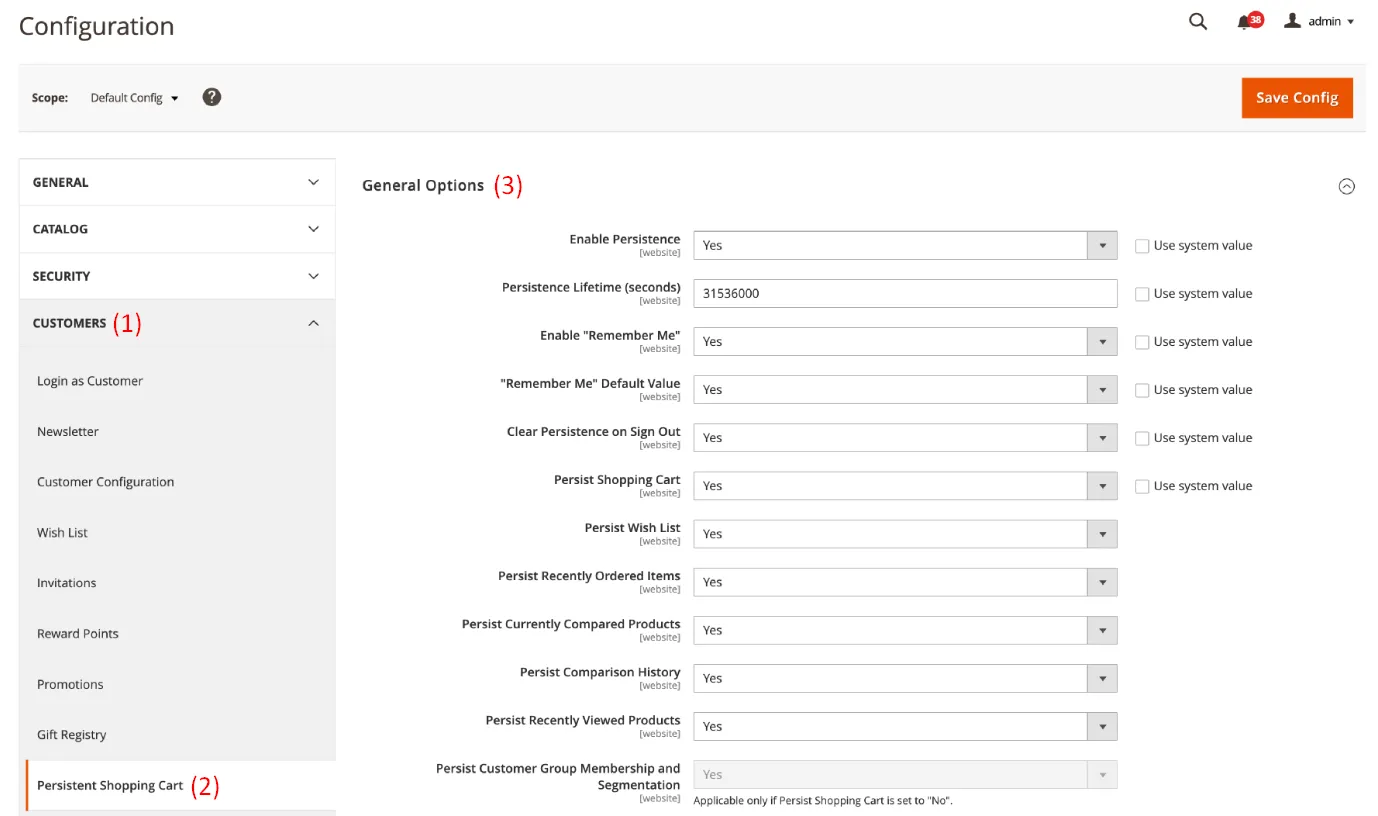Click the admin user account icon
The height and width of the screenshot is (816, 1378).
[x=1292, y=21]
